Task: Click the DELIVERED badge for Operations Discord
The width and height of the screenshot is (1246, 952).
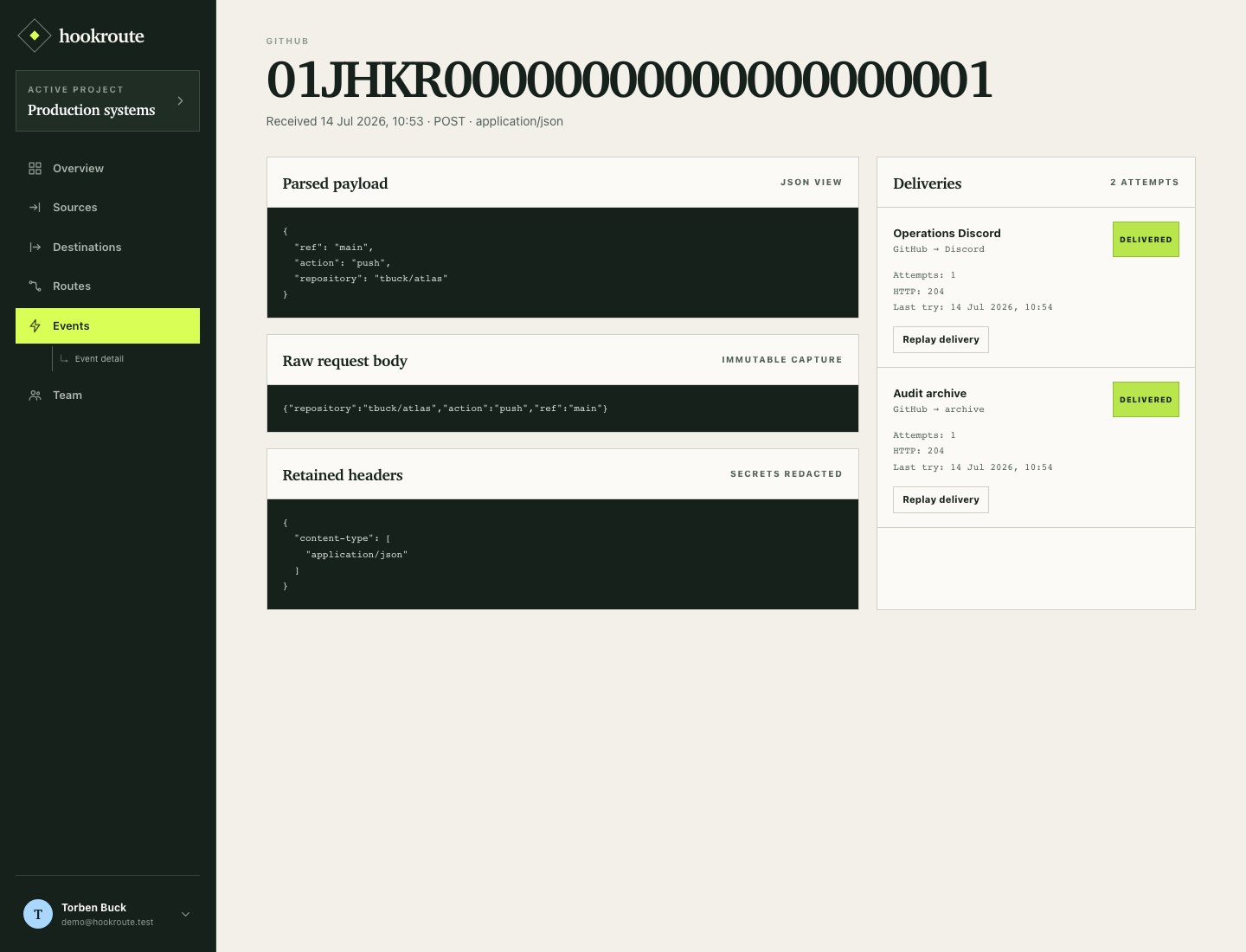Action: (x=1146, y=240)
